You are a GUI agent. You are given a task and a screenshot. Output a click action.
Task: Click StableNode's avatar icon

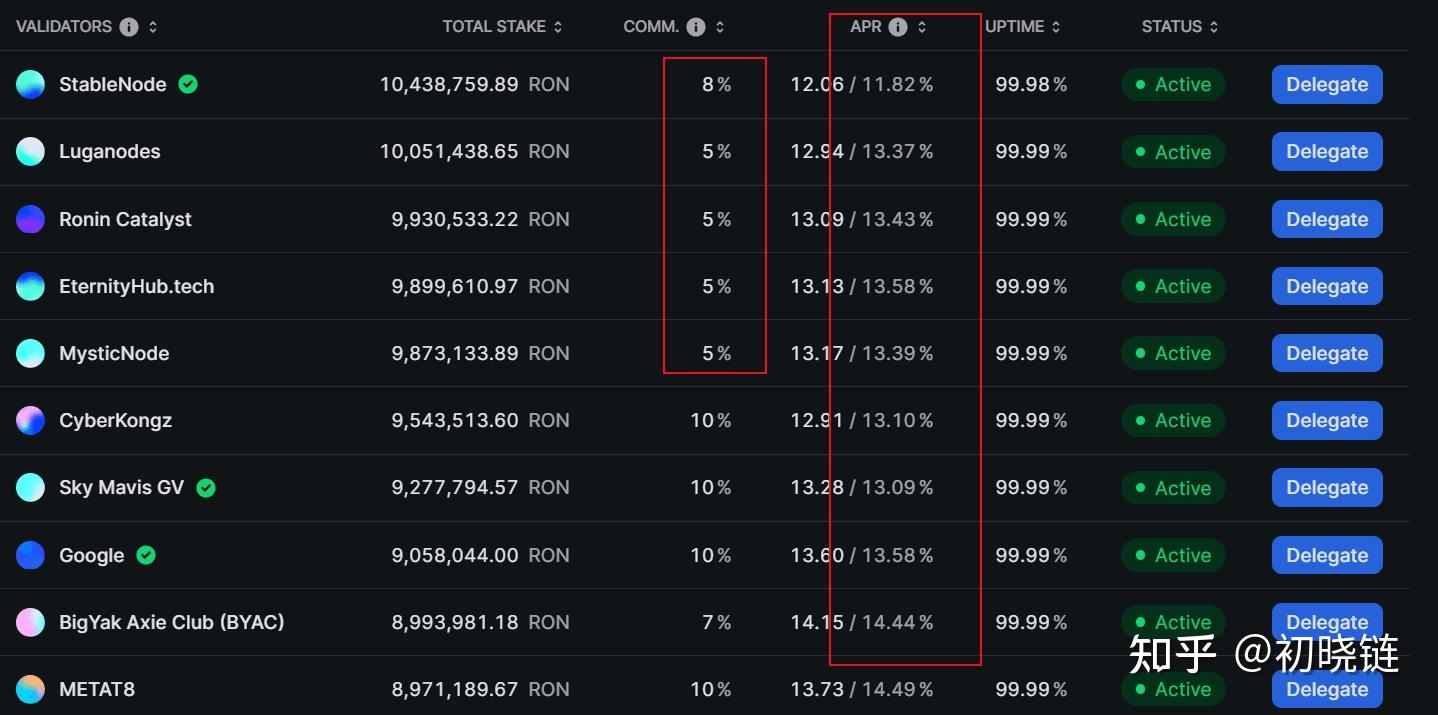click(x=31, y=85)
